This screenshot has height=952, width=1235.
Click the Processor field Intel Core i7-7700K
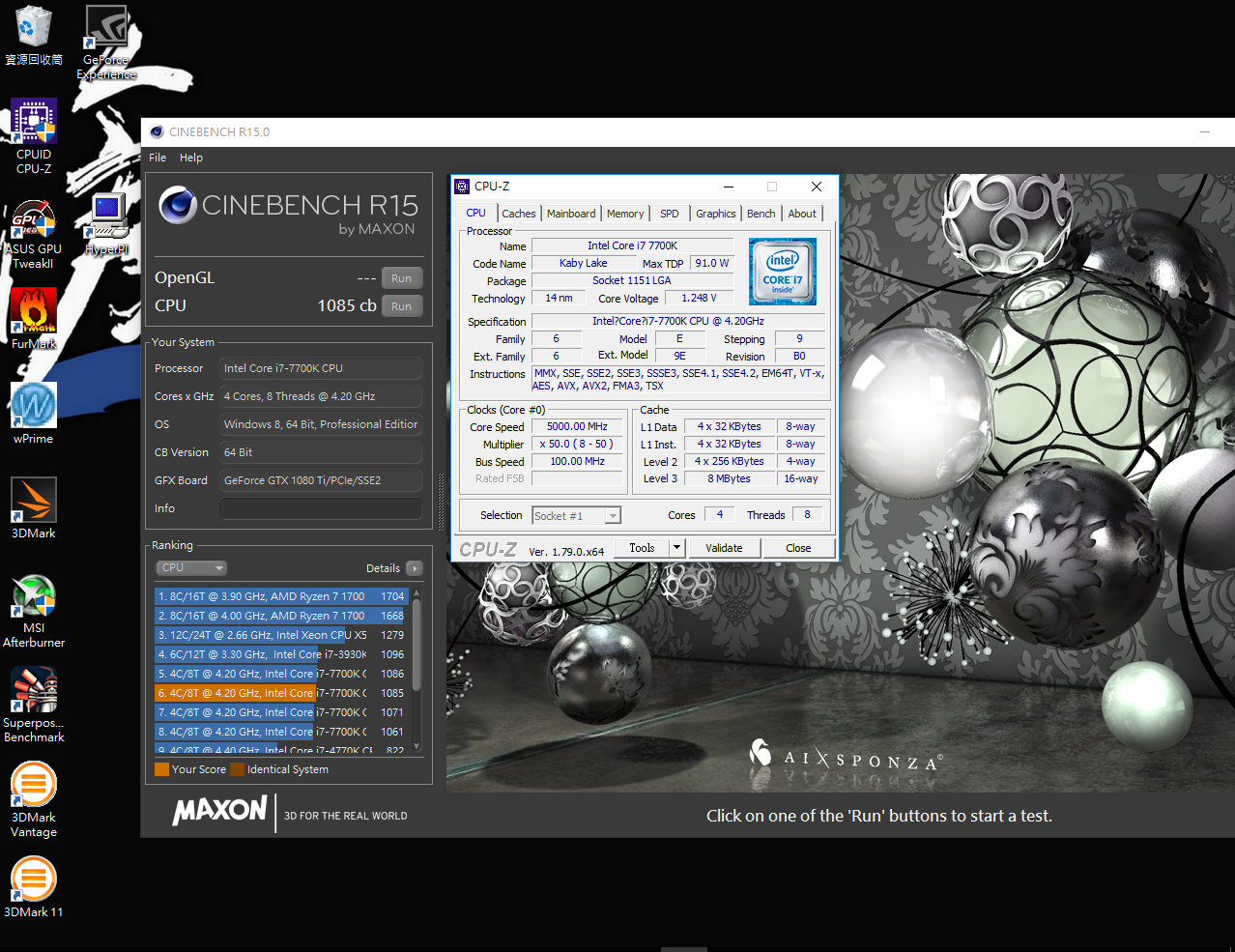(321, 368)
